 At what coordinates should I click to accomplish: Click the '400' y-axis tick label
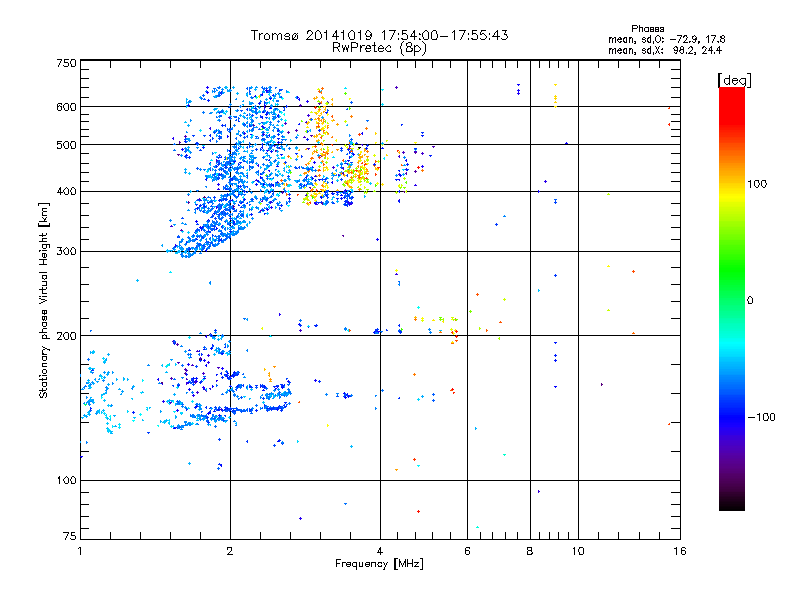tap(66, 191)
